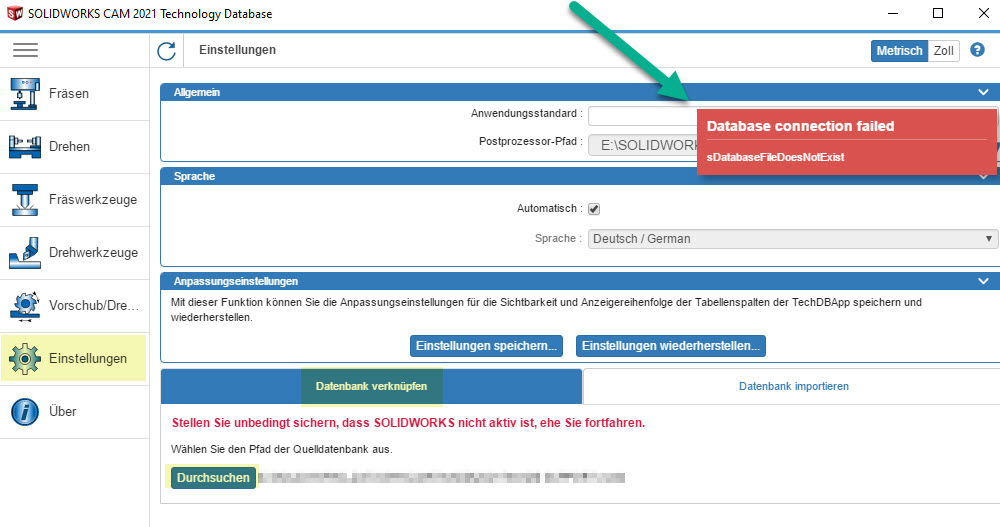The image size is (1000, 527).
Task: Select the Drehen turning machine icon
Action: (25, 147)
